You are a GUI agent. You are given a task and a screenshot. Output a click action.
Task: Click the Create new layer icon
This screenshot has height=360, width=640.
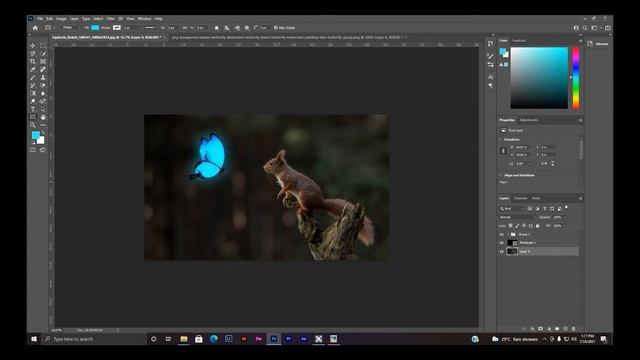(565, 329)
